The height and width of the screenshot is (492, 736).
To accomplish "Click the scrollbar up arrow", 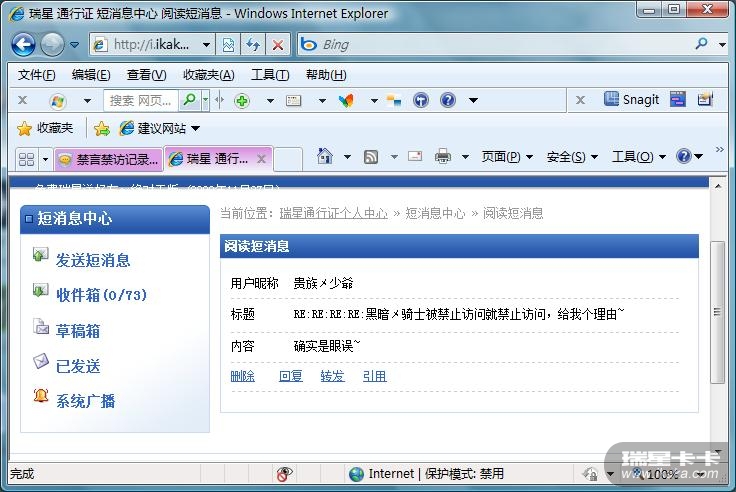I will point(718,186).
